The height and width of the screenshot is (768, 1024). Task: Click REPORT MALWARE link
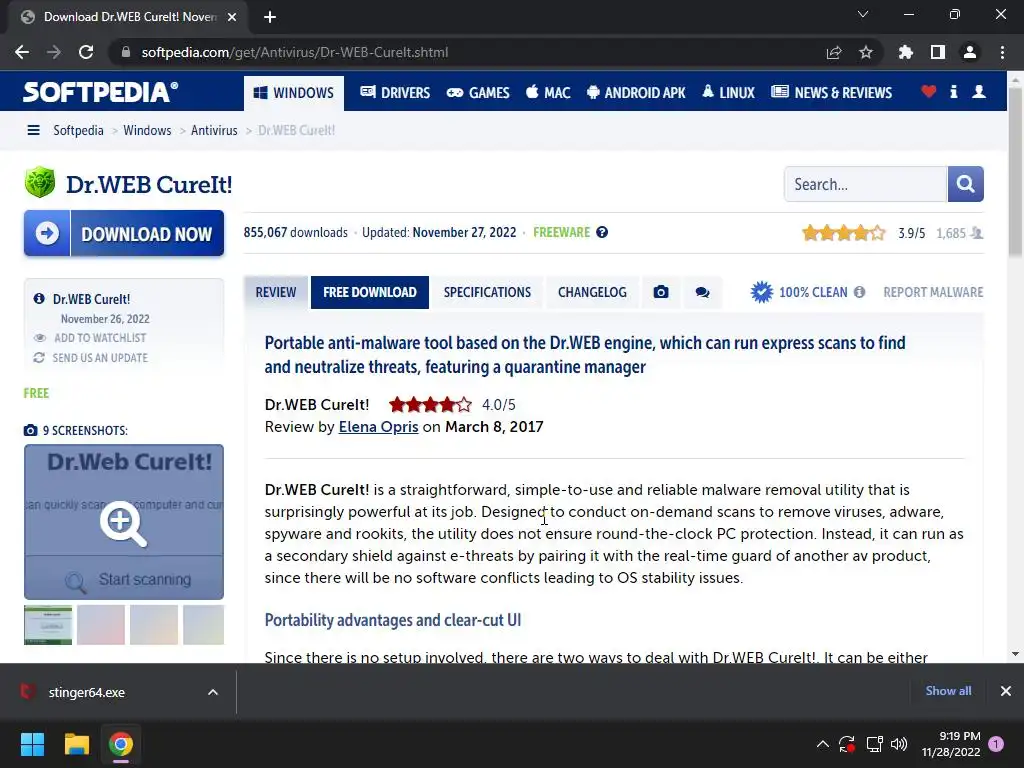[x=933, y=292]
